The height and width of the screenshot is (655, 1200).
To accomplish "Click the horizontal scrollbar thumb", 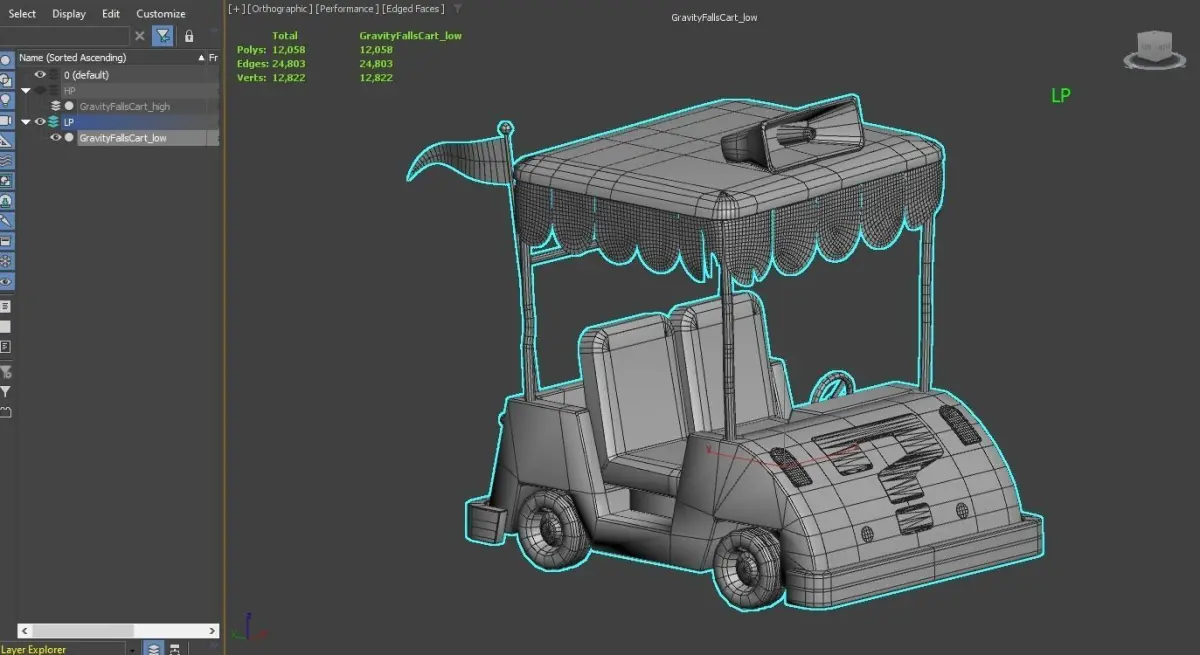I will [83, 631].
